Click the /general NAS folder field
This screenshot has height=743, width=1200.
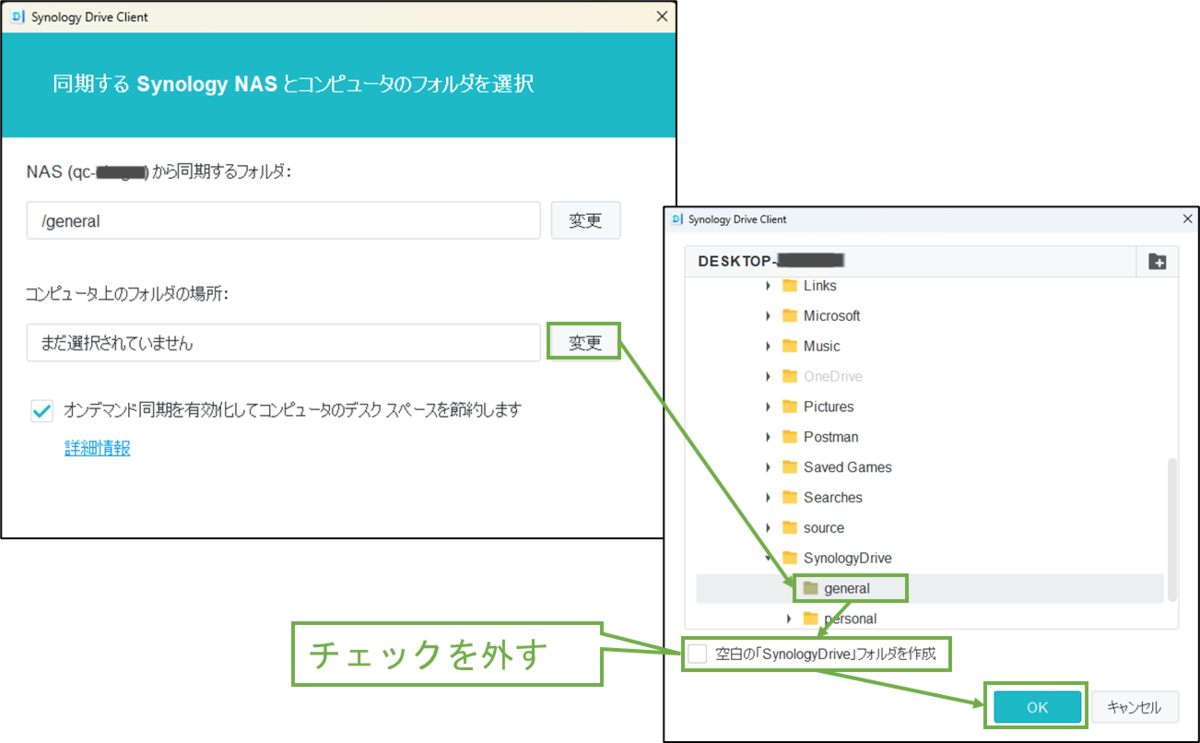[283, 221]
